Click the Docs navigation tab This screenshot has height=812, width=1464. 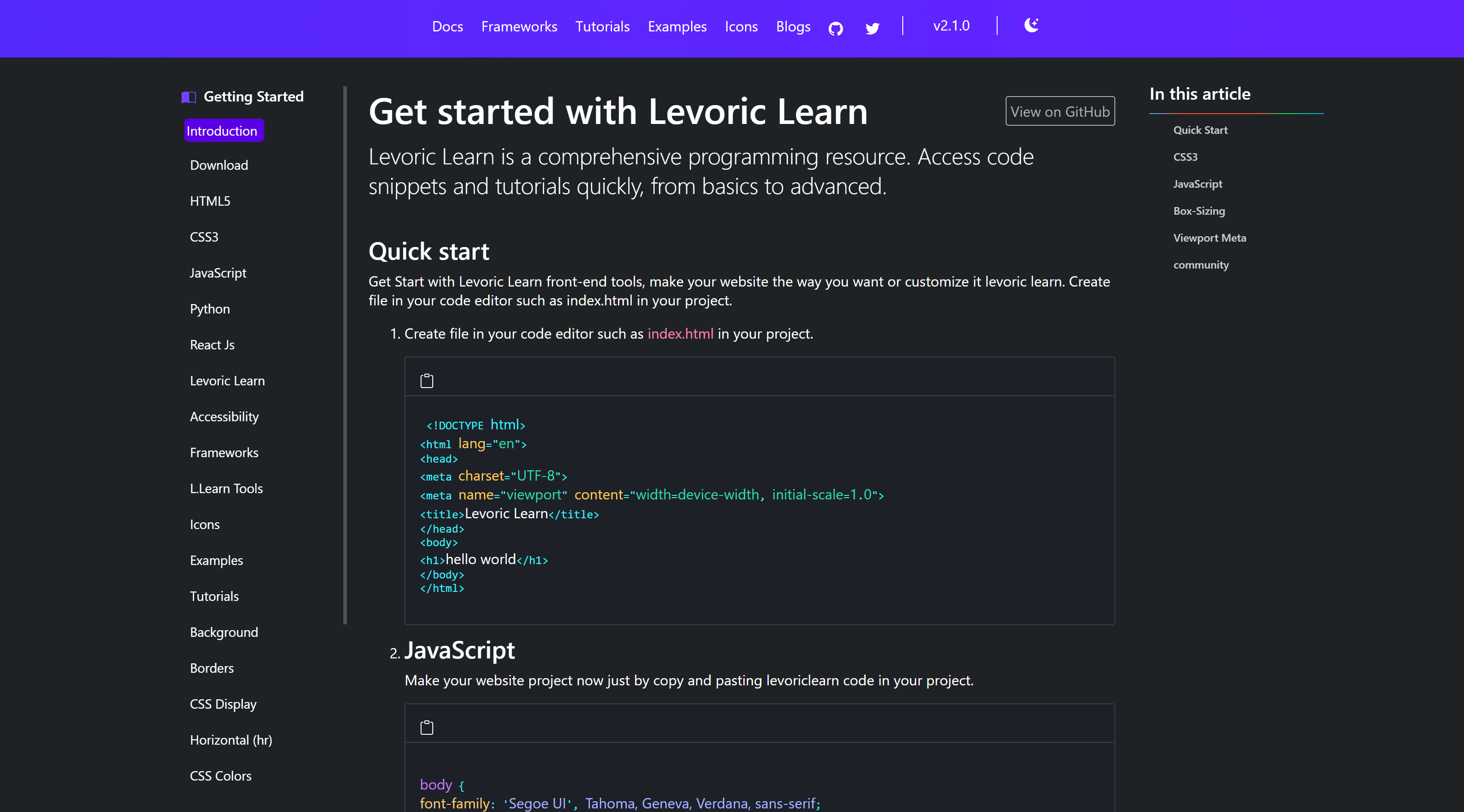[x=447, y=27]
